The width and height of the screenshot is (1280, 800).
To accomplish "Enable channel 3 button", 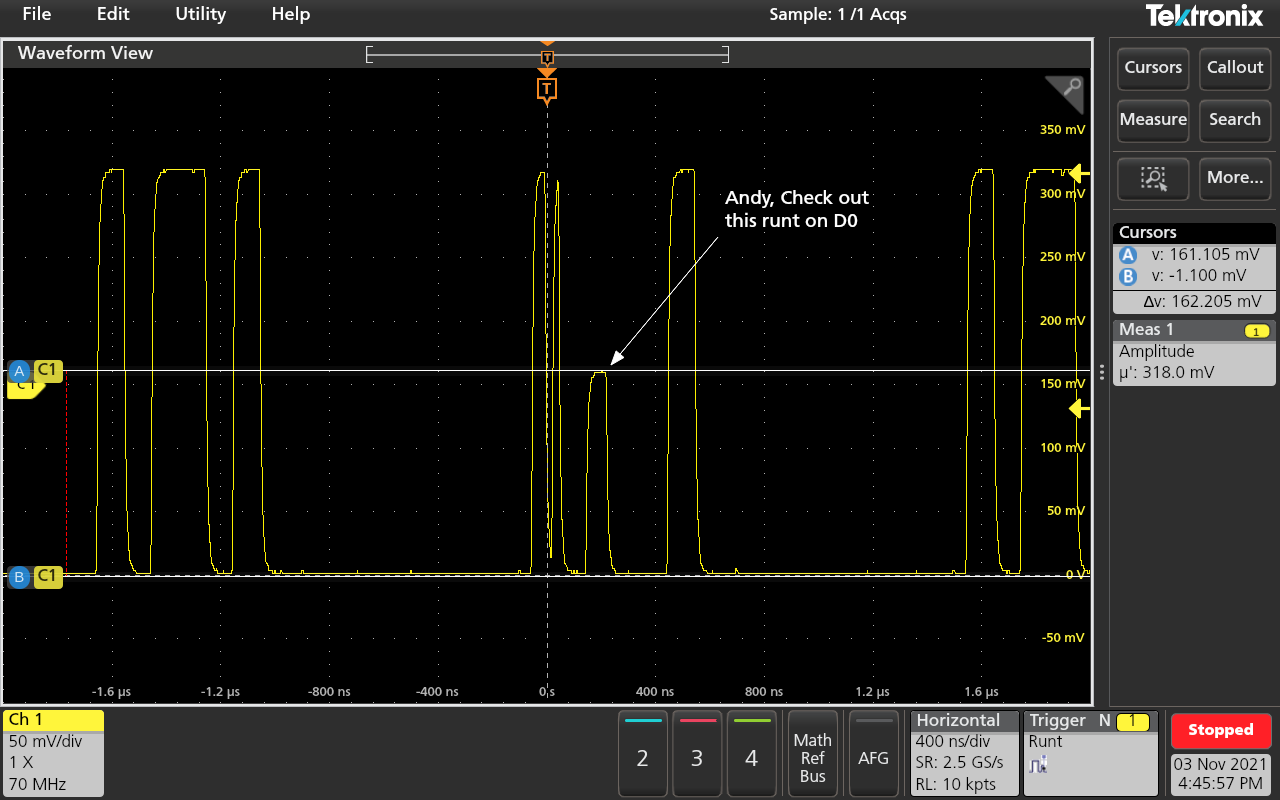I will [697, 752].
